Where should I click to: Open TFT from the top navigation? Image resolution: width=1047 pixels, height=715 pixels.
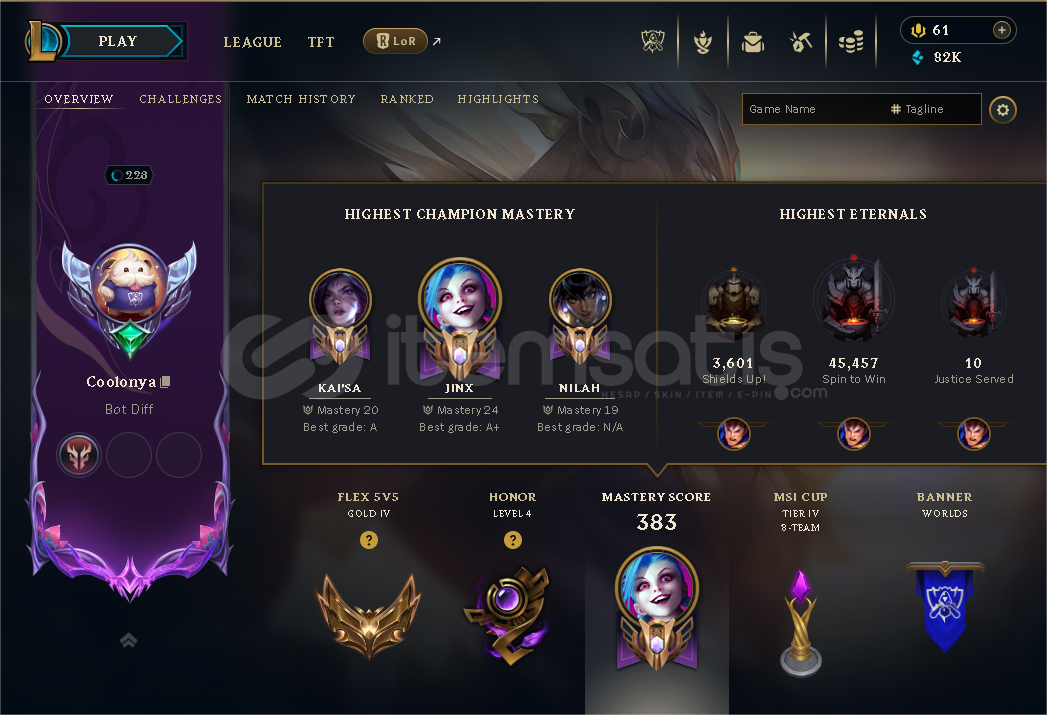[x=321, y=42]
